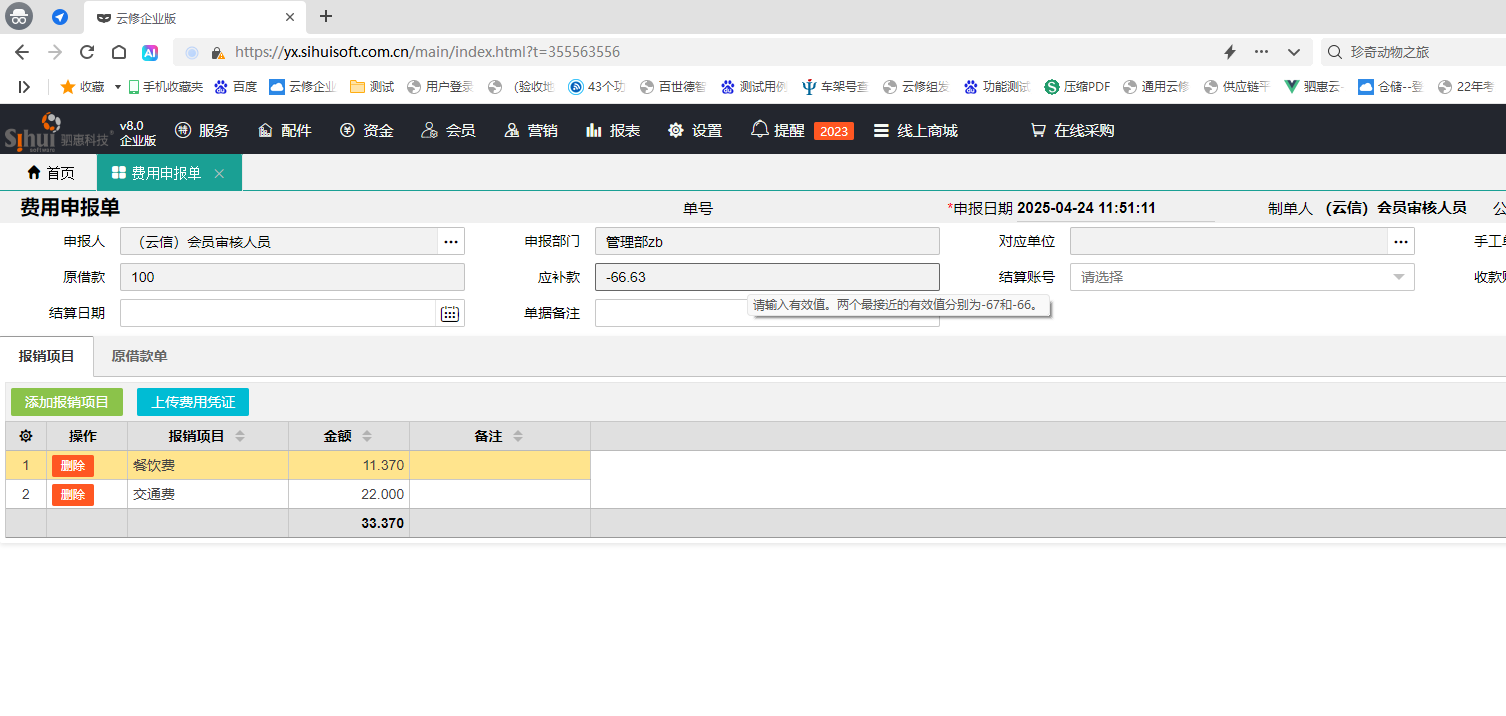Open the 设置 menu
This screenshot has height=716, width=1506.
point(695,130)
